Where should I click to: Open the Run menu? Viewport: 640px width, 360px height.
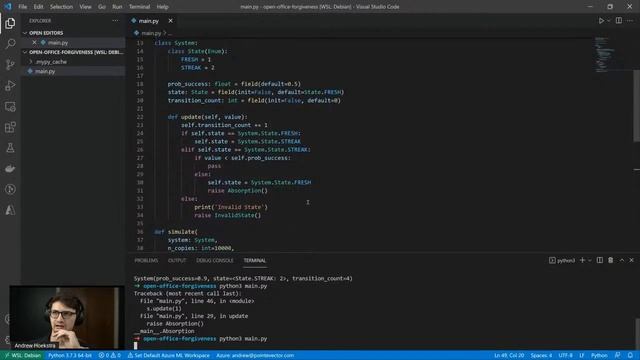[x=117, y=7]
